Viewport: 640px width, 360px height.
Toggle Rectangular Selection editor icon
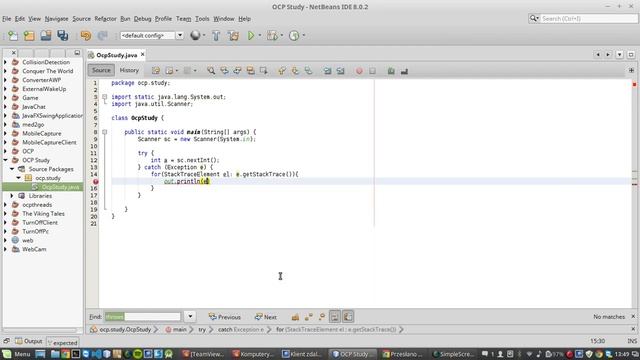[x=264, y=71]
